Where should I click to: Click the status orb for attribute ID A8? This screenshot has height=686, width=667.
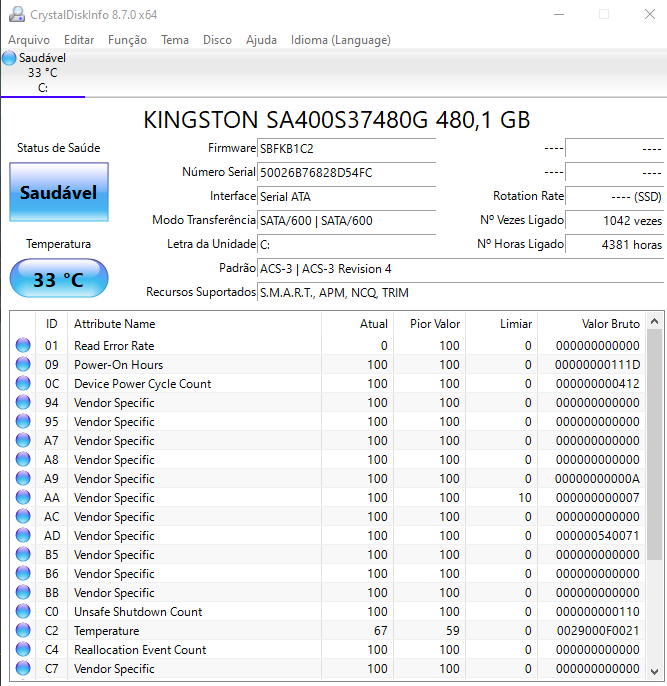coord(23,459)
